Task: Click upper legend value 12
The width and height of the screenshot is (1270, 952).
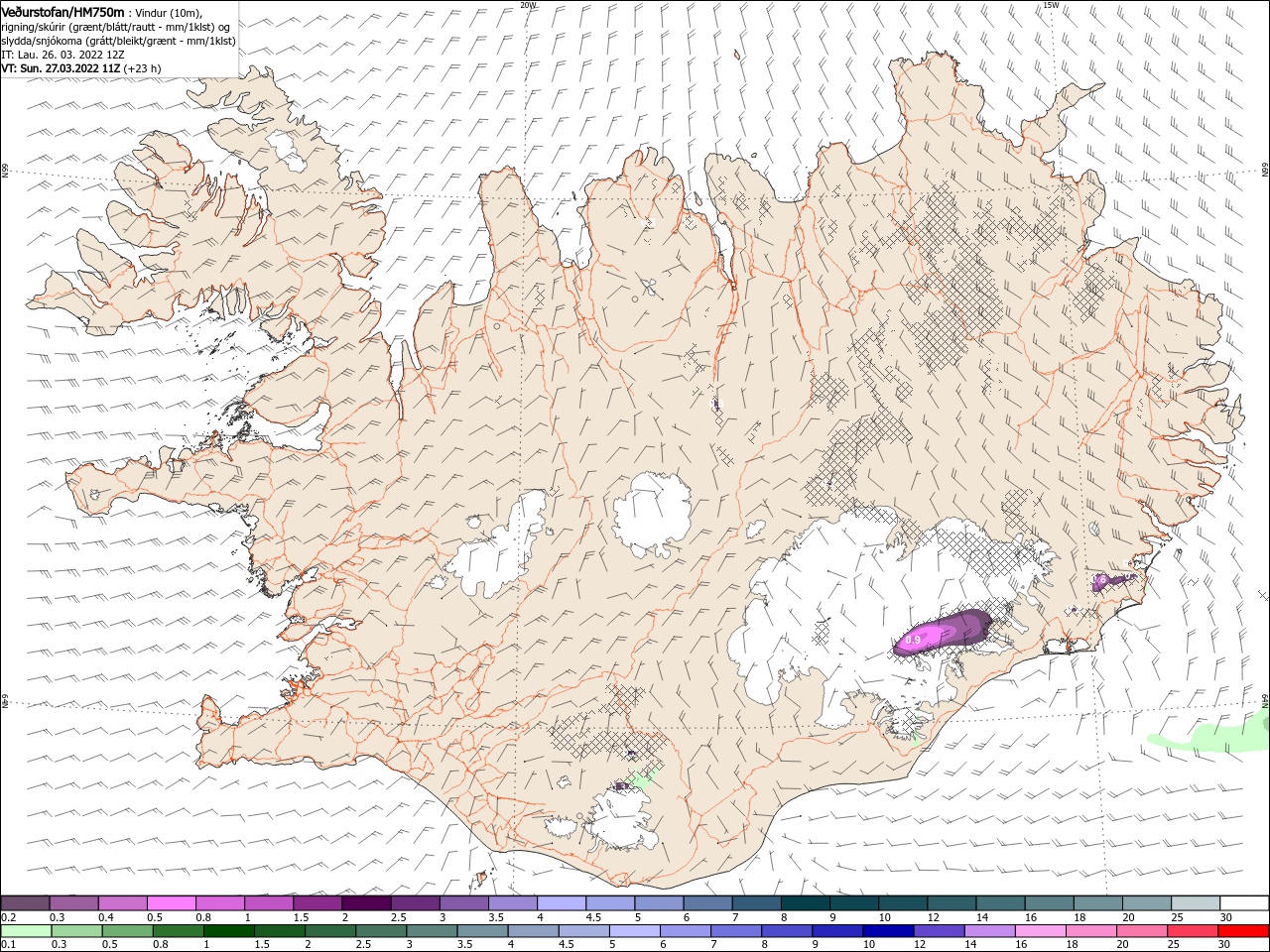Action: [x=933, y=917]
